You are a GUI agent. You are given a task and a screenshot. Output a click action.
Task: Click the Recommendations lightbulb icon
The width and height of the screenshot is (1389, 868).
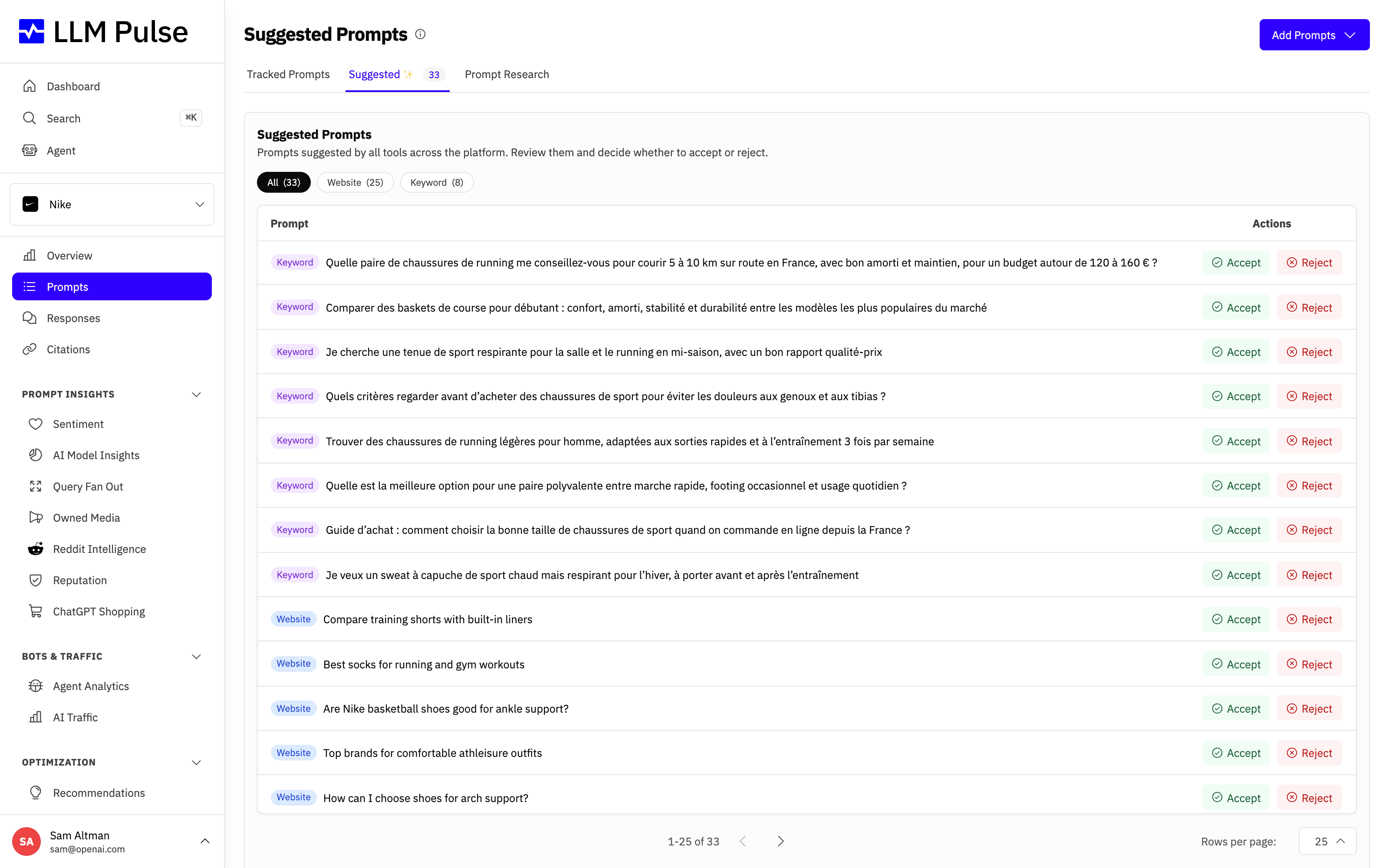coord(36,793)
